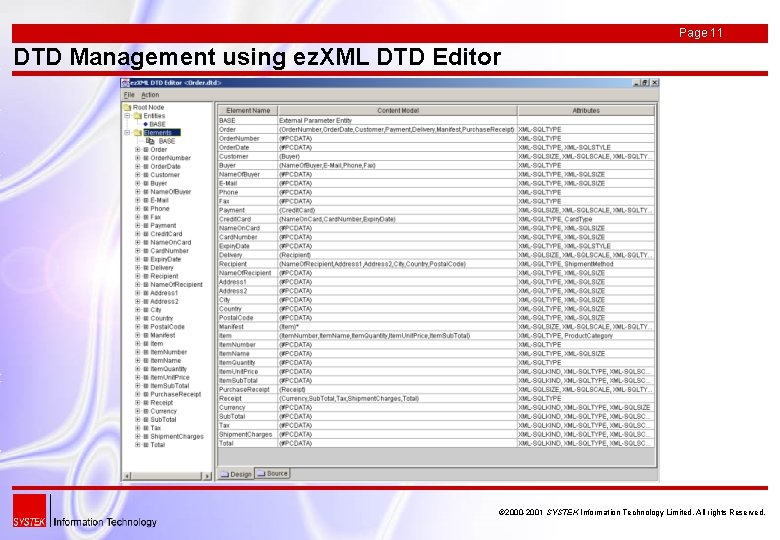This screenshot has height=540, width=780.
Task: Click the ItemNumber element icon in tree
Action: [146, 352]
